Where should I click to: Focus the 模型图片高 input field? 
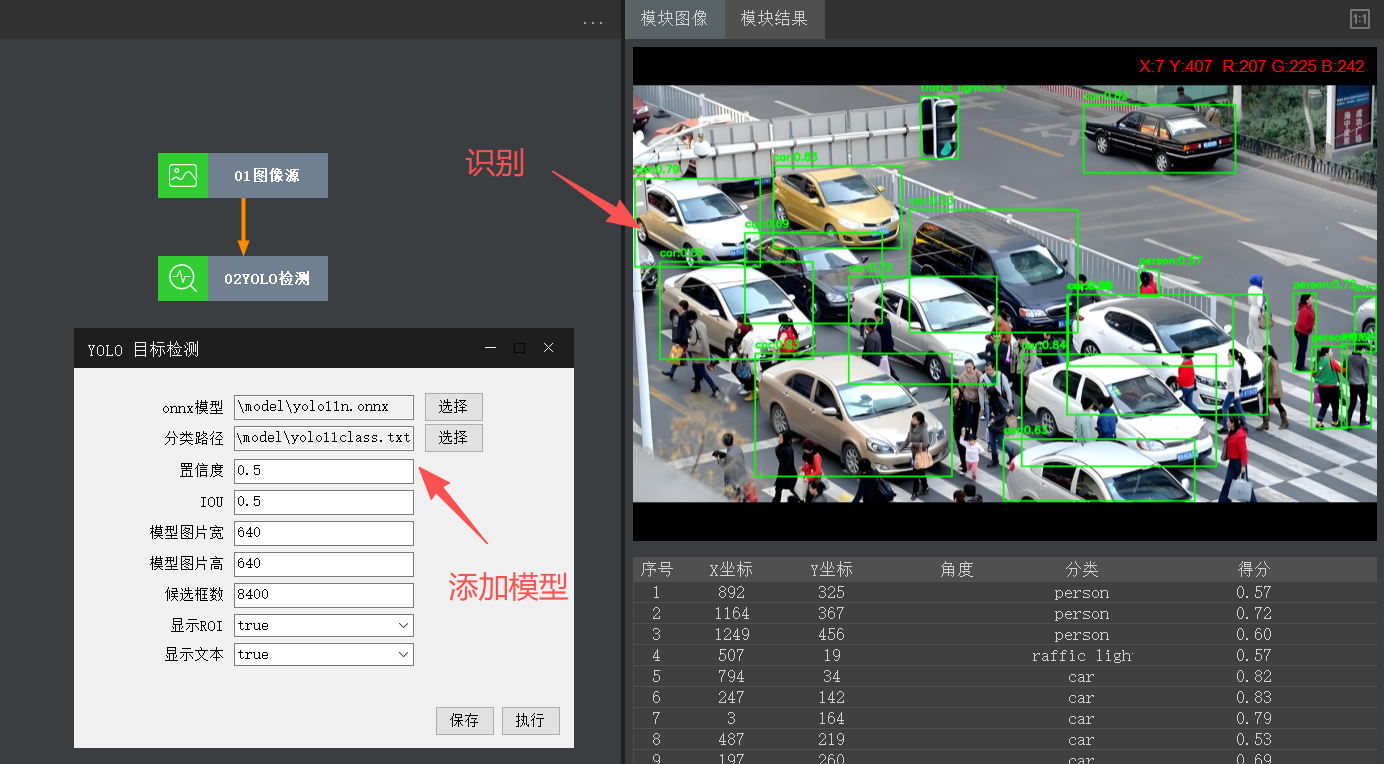coord(324,563)
